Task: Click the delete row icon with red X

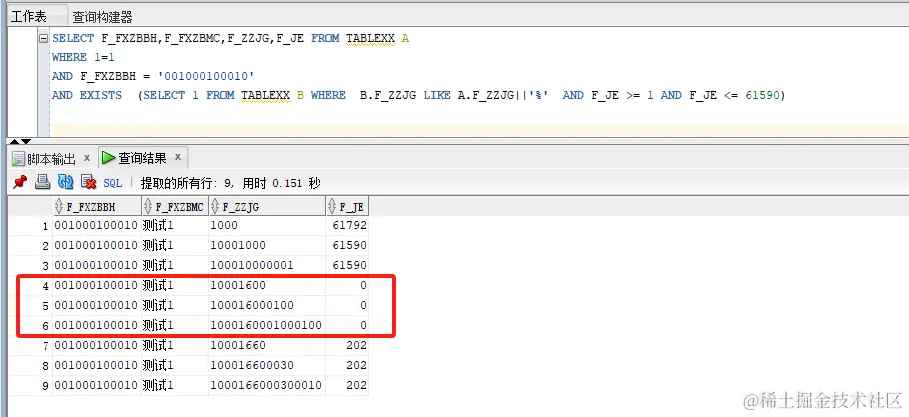Action: [x=88, y=183]
